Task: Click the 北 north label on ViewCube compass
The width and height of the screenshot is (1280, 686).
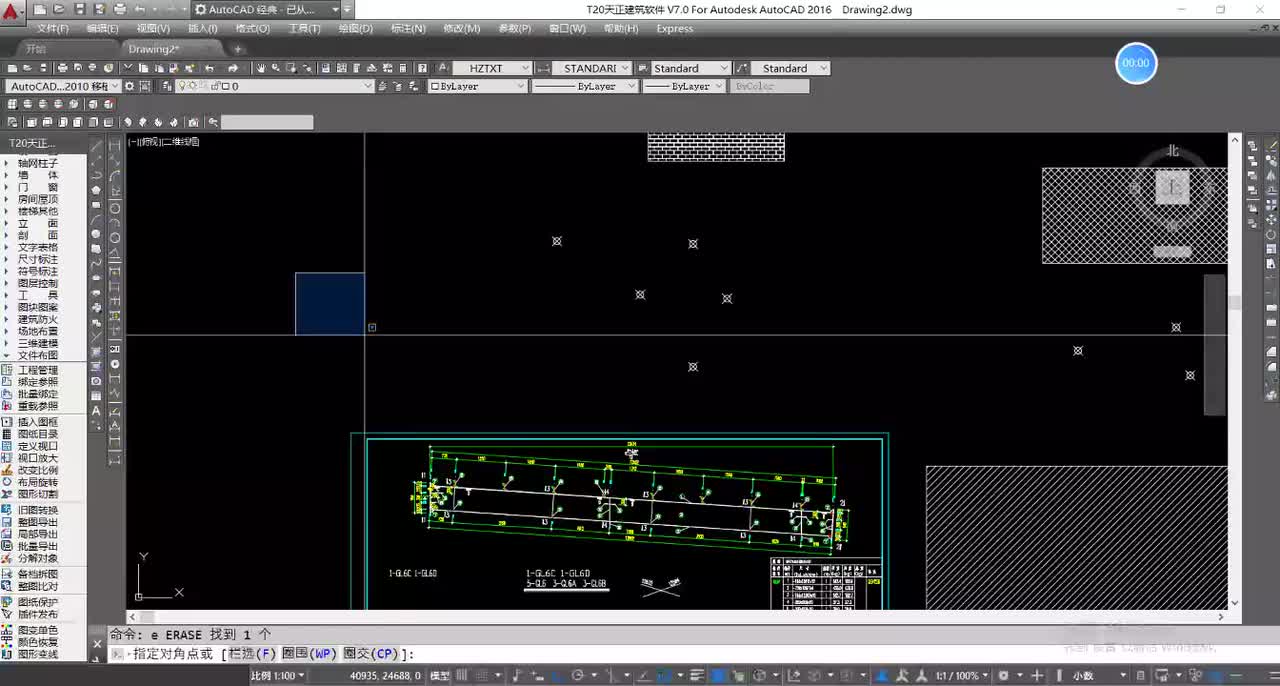Action: coord(1173,151)
